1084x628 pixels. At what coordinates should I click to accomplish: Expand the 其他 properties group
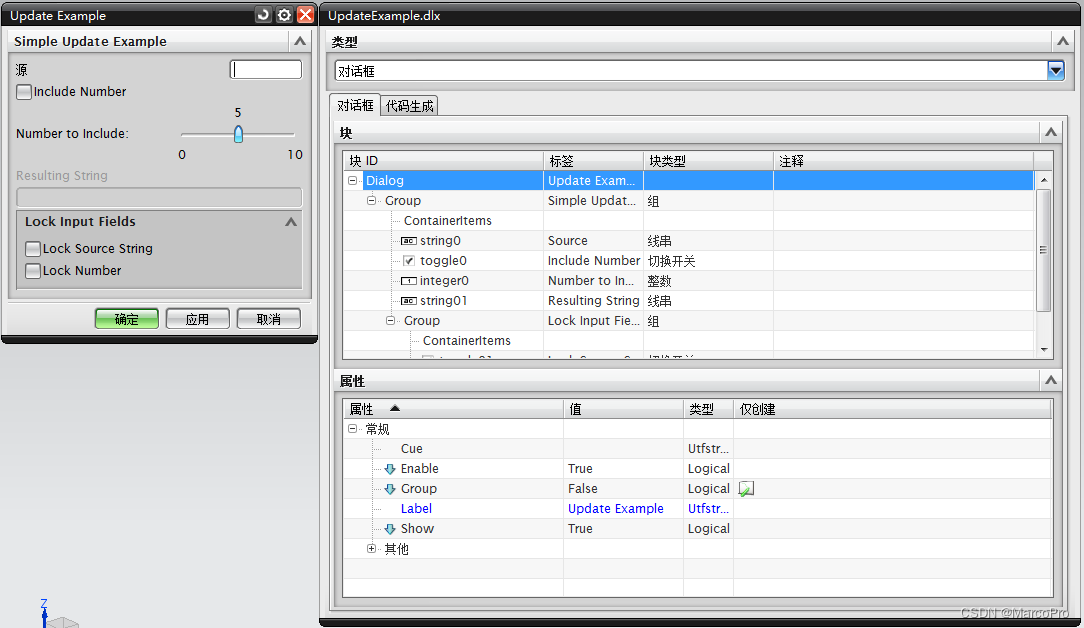tap(371, 548)
